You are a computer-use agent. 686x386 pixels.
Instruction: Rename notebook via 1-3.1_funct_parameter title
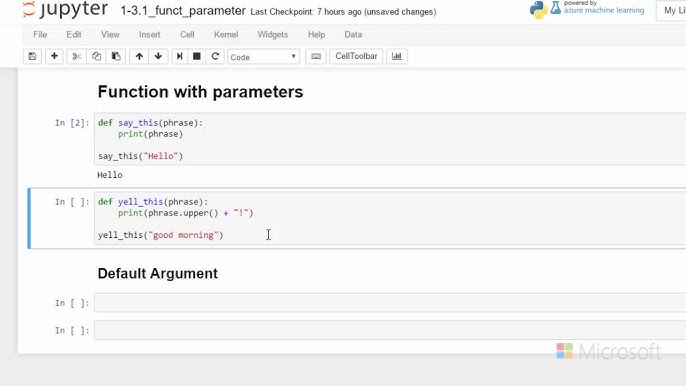(x=183, y=11)
